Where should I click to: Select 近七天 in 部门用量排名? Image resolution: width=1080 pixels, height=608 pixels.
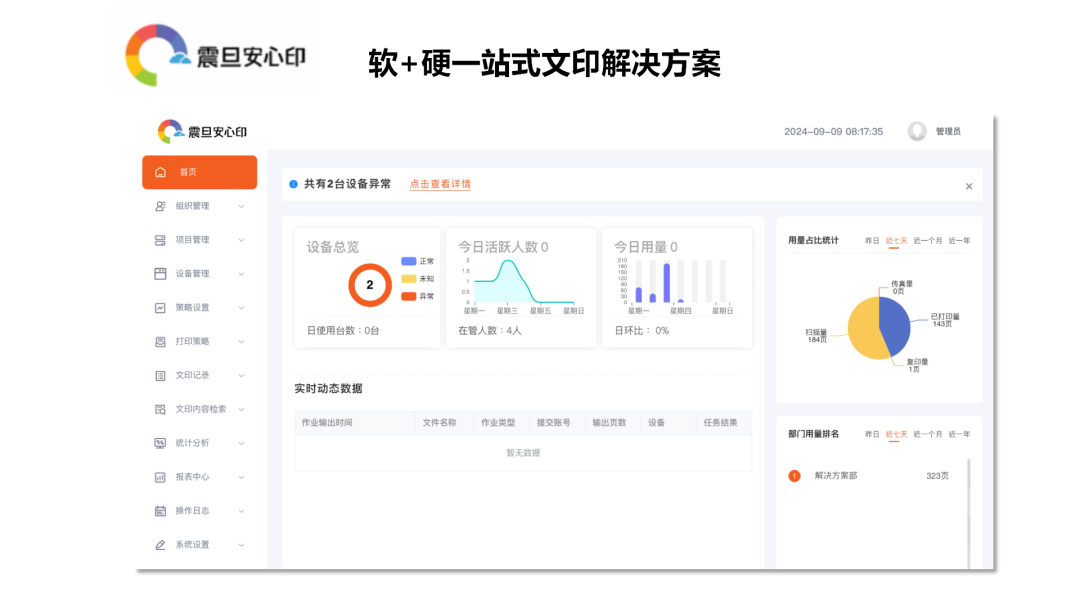pyautogui.click(x=896, y=434)
